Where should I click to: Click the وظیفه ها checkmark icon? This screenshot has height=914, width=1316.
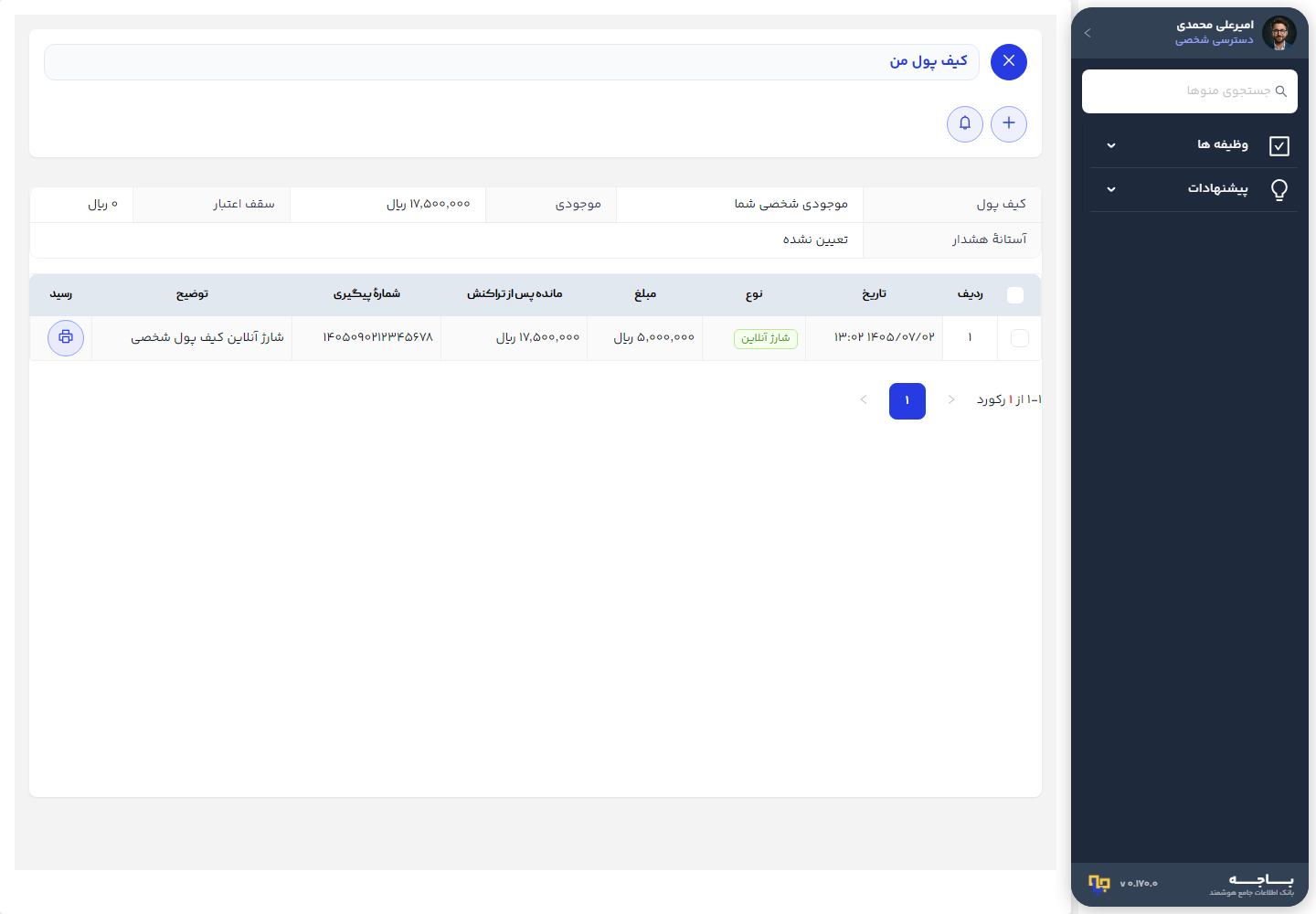click(x=1279, y=145)
